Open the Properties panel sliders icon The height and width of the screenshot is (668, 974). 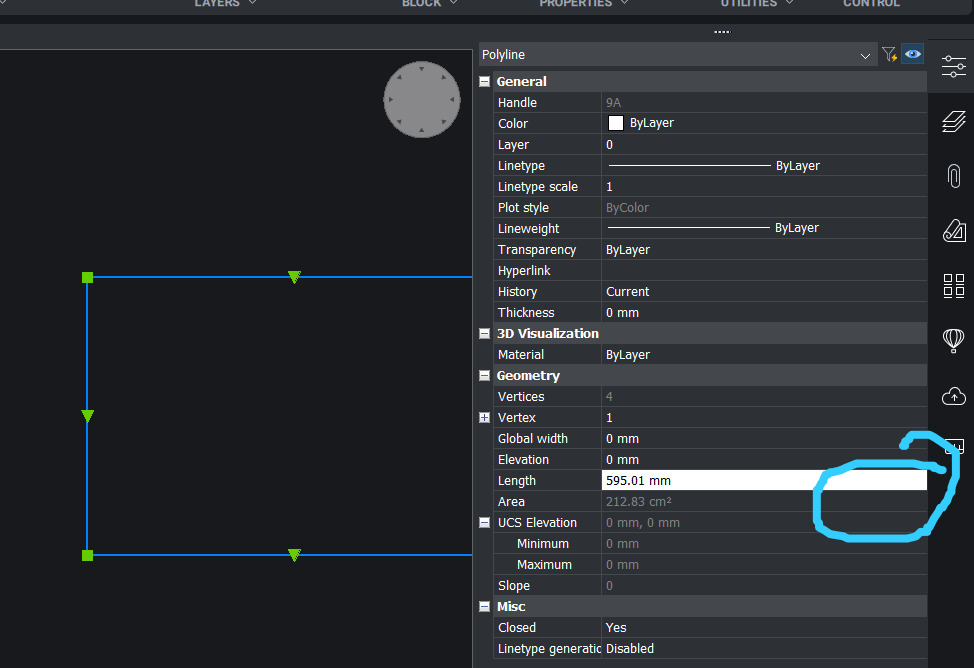coord(953,67)
